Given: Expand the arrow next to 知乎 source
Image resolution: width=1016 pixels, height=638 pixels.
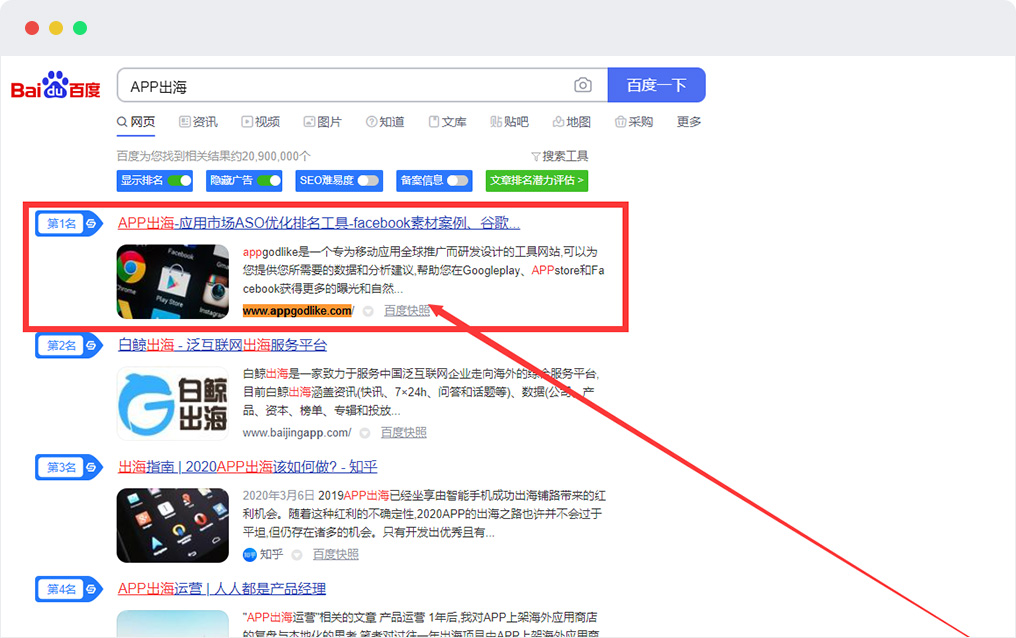Looking at the screenshot, I should 297,554.
